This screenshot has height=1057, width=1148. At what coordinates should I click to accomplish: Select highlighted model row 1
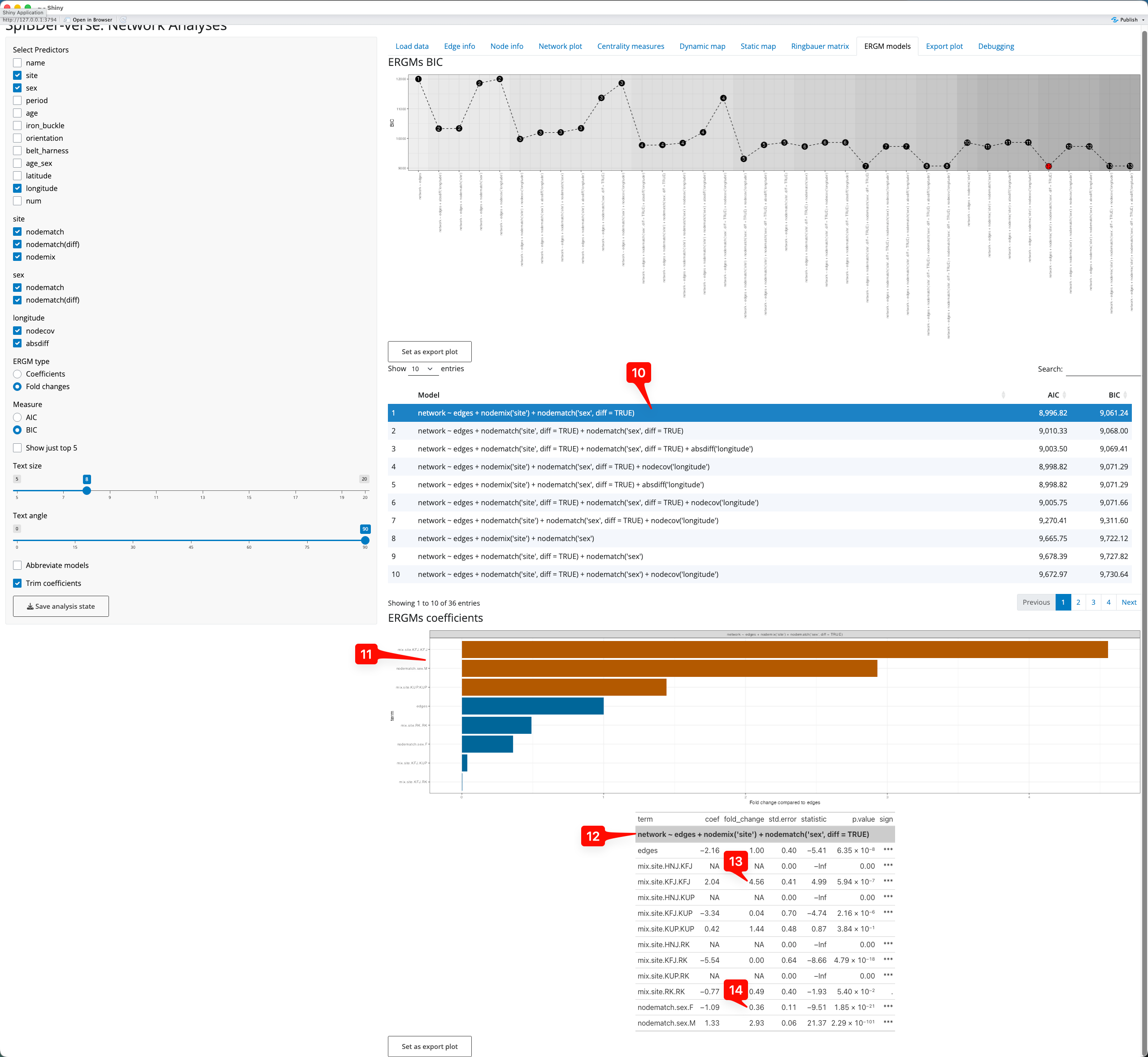coord(759,413)
